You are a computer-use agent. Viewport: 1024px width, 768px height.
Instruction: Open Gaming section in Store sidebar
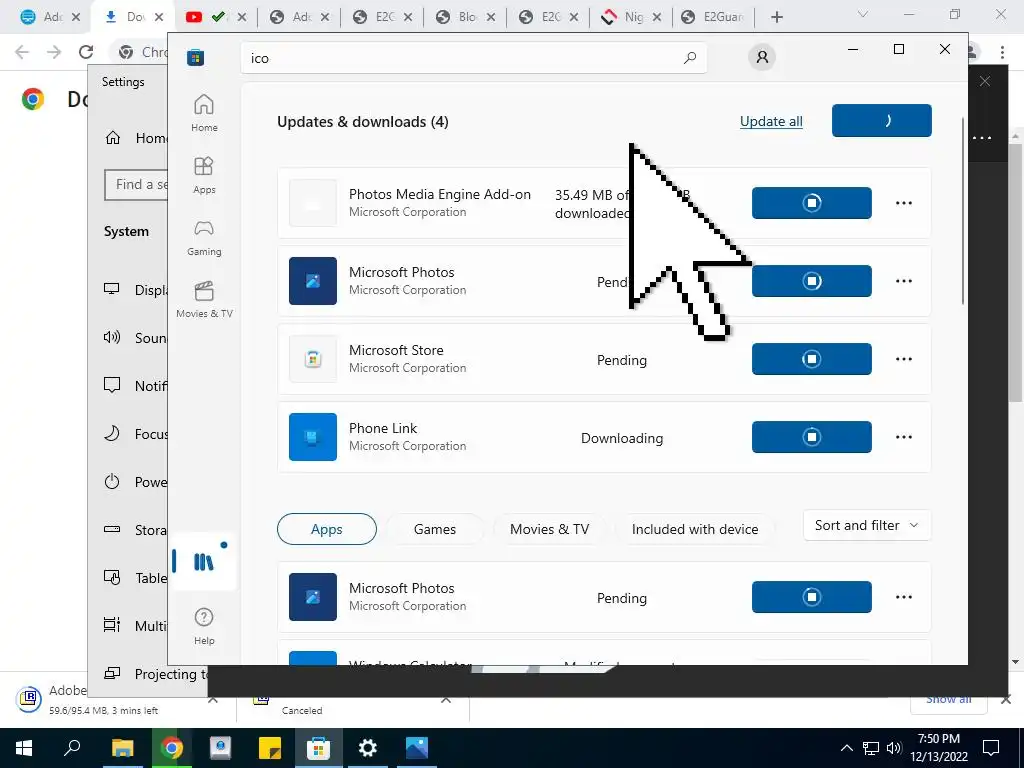[x=204, y=237]
